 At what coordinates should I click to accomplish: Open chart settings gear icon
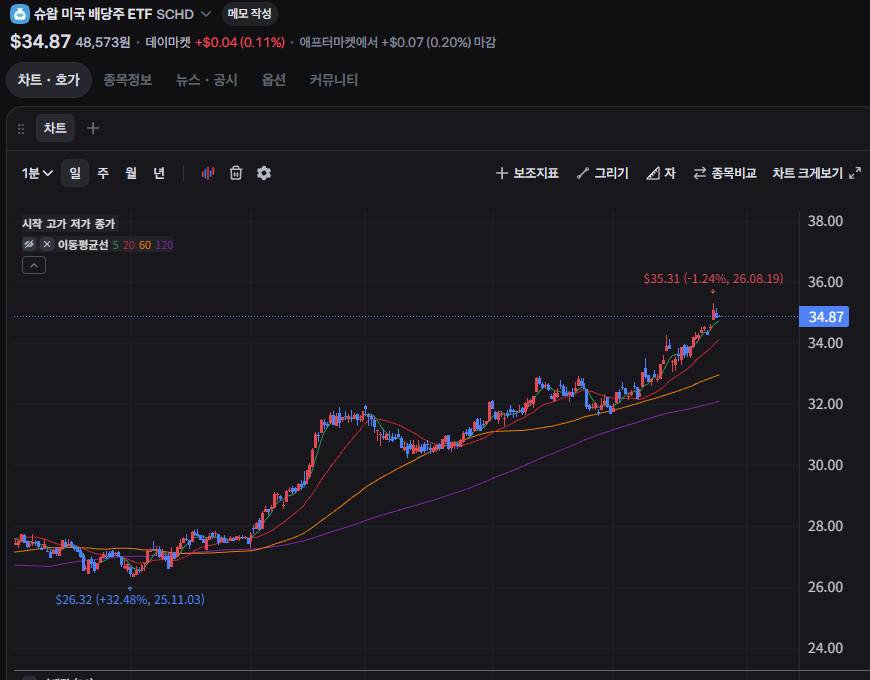pyautogui.click(x=264, y=173)
